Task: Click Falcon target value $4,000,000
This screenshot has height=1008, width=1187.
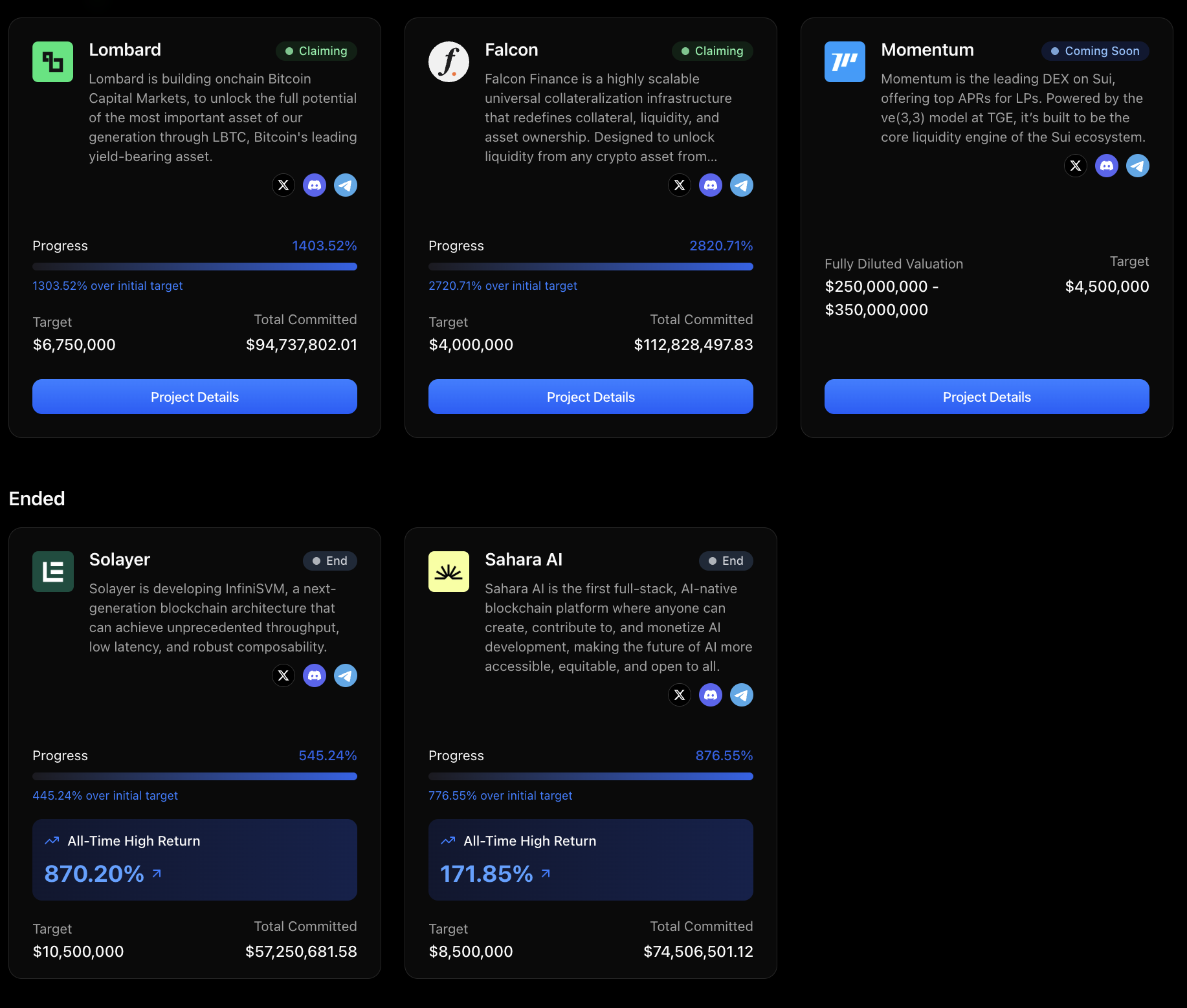Action: (x=471, y=345)
